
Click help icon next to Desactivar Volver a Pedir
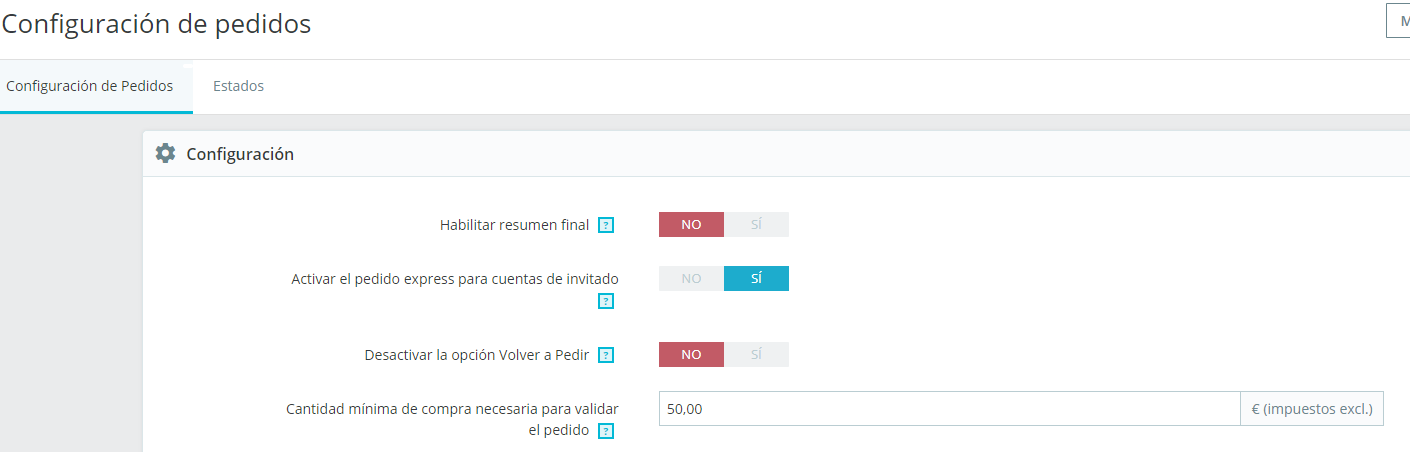pyautogui.click(x=606, y=355)
